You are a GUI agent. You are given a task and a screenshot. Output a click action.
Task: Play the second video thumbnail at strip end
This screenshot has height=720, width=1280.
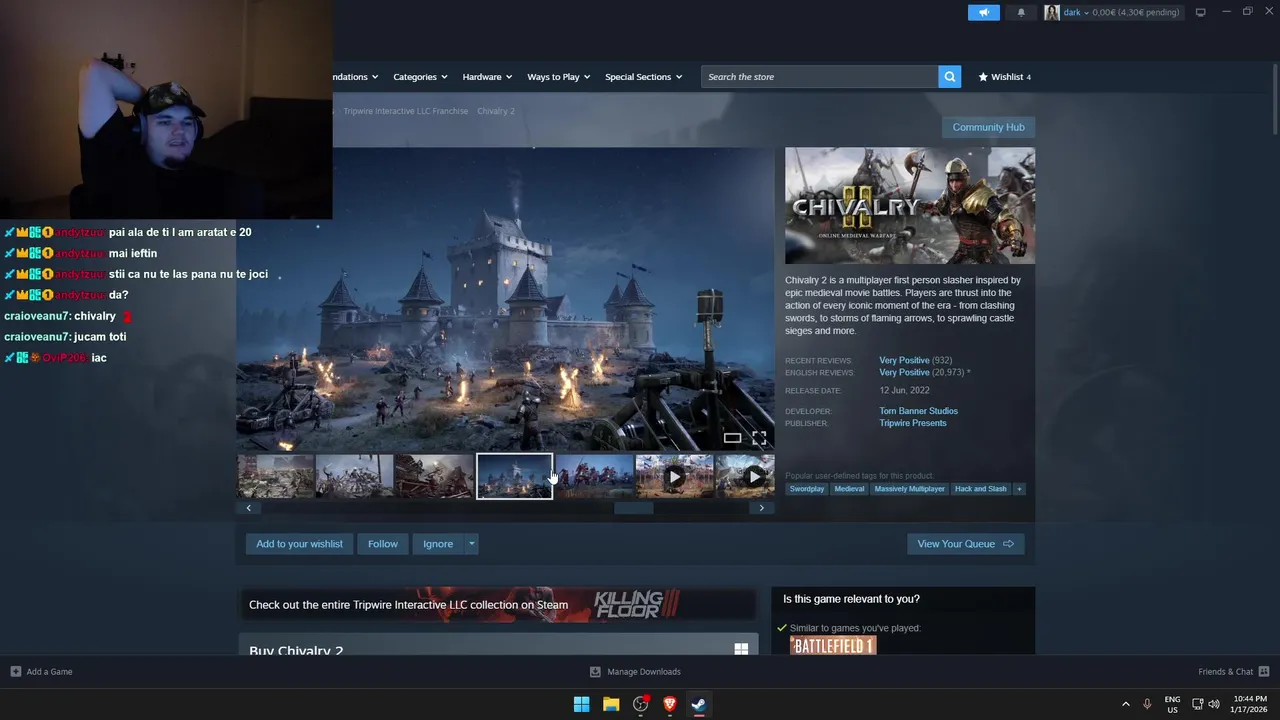point(746,476)
